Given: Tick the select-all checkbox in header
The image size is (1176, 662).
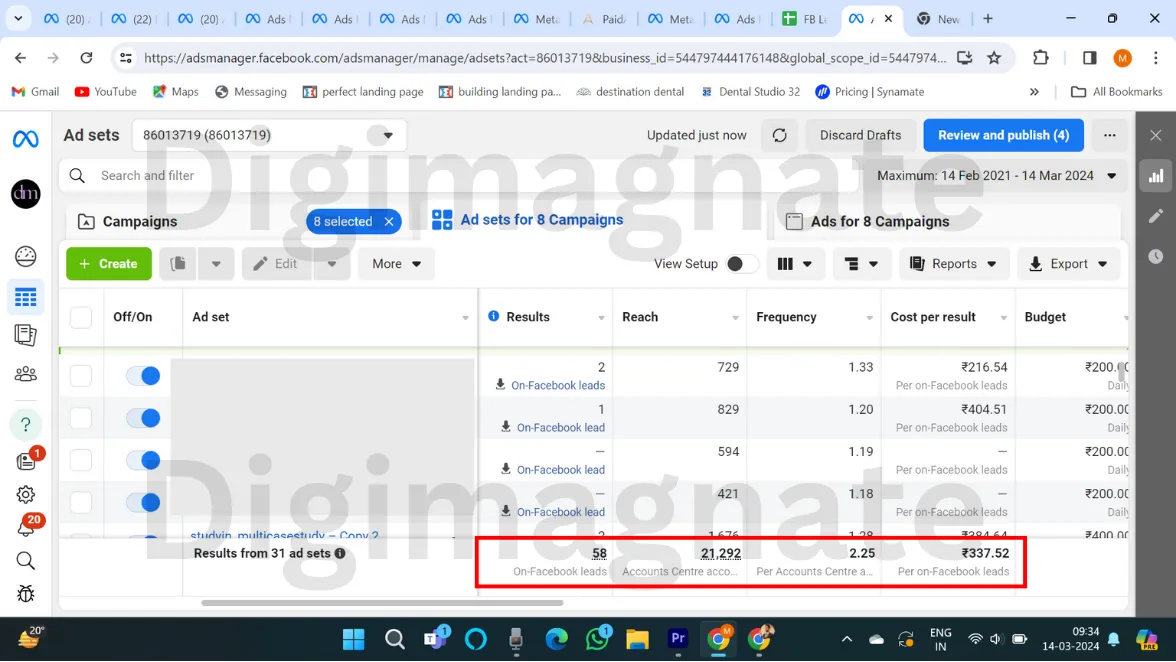Looking at the screenshot, I should coord(81,317).
